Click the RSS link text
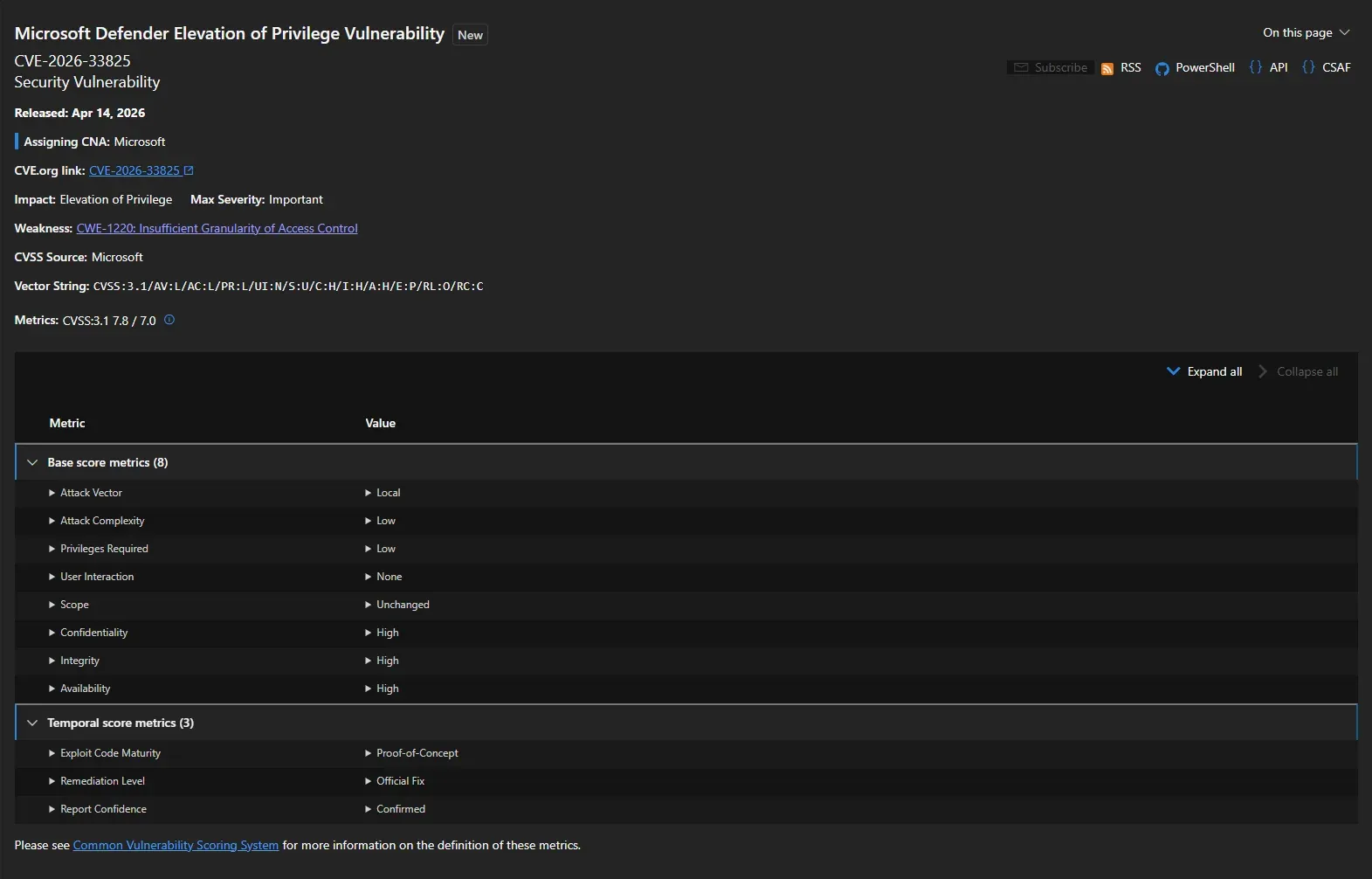Viewport: 1372px width, 879px height. click(1131, 67)
